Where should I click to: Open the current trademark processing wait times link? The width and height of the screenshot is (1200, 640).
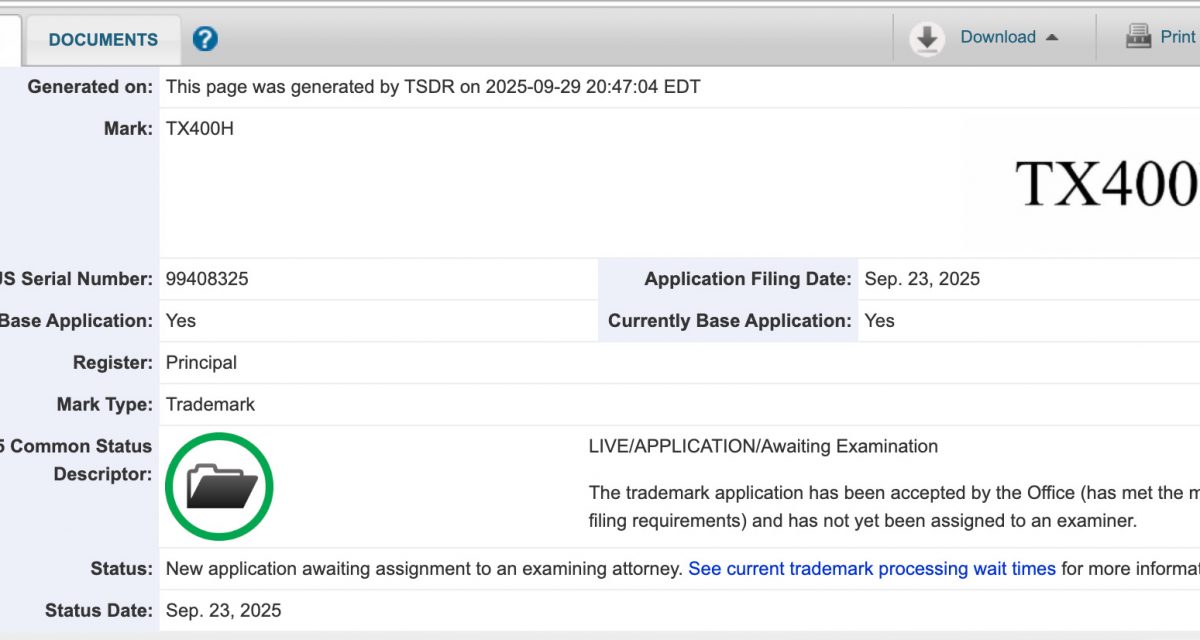[871, 569]
